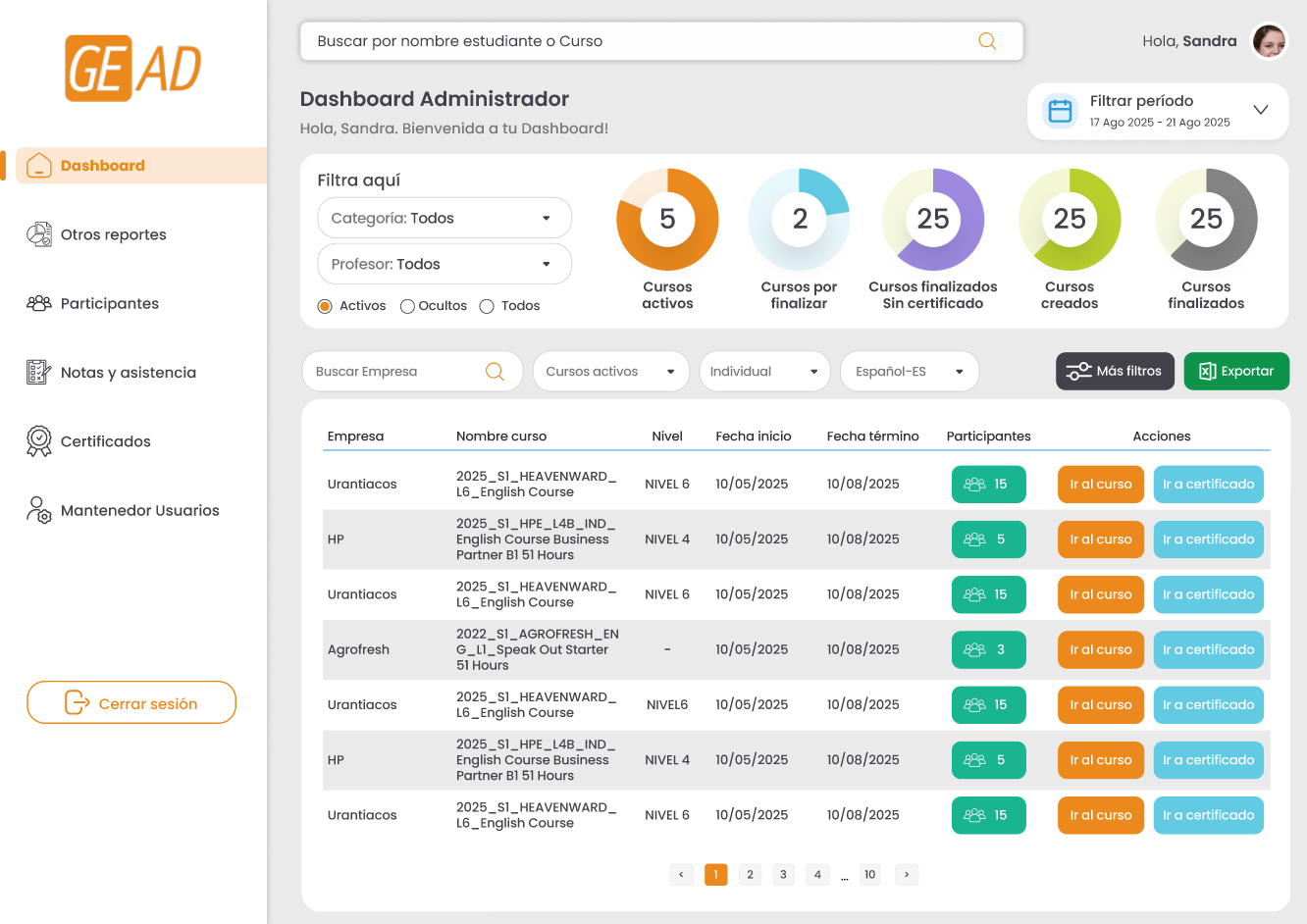Click the Certificados badge icon

pos(39,441)
